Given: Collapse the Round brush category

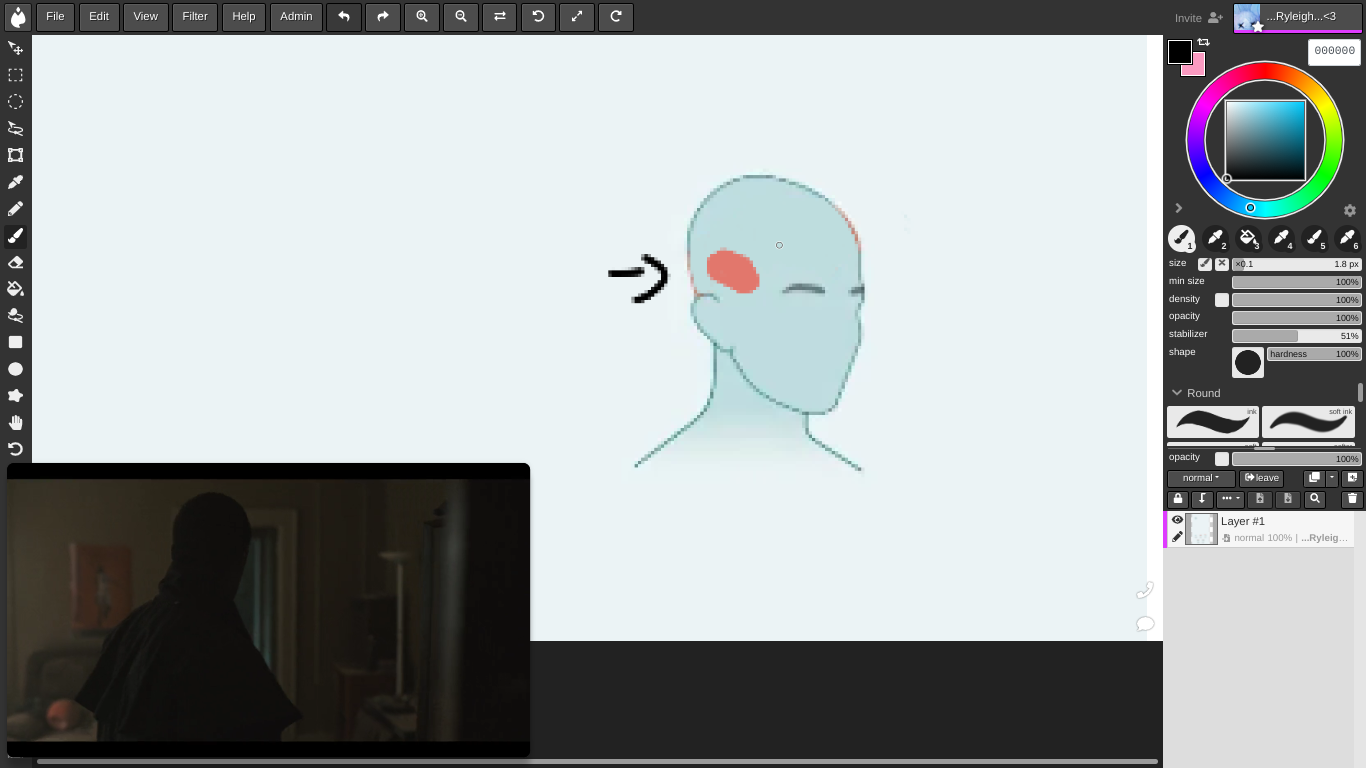Looking at the screenshot, I should coord(1177,393).
